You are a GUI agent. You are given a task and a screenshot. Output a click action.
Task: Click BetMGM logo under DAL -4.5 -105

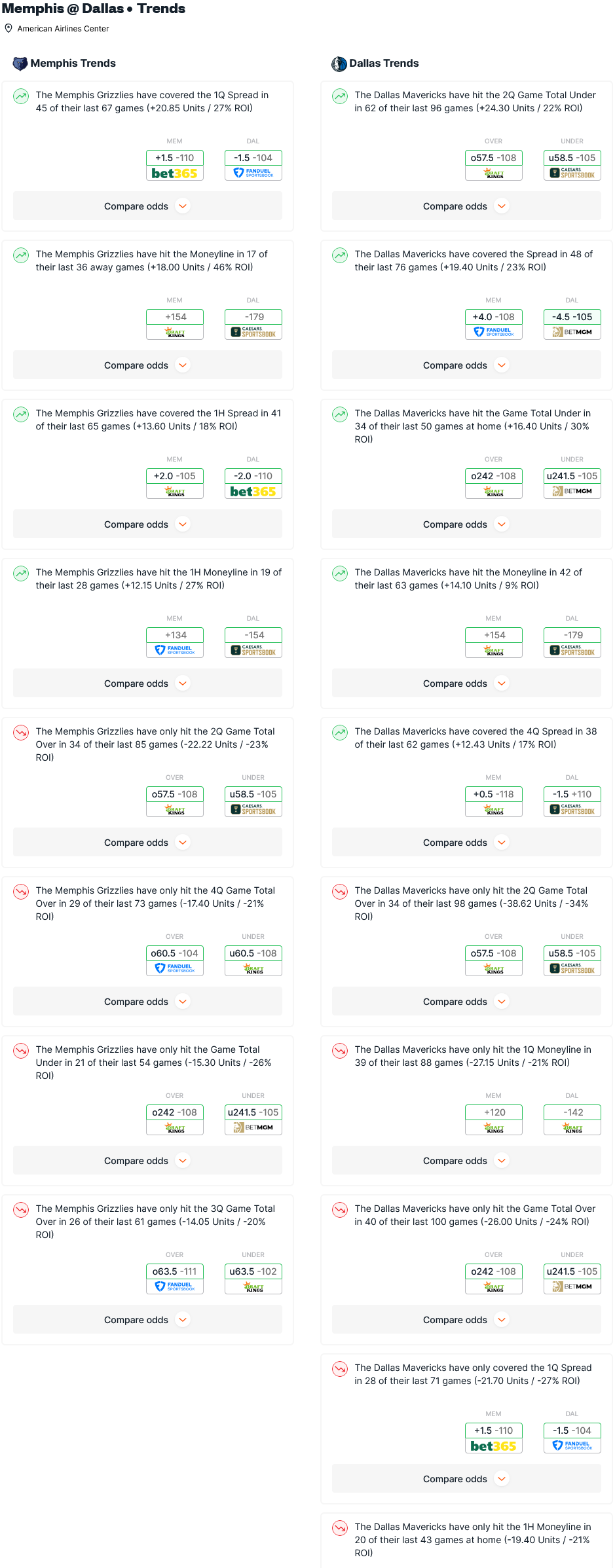tap(572, 332)
